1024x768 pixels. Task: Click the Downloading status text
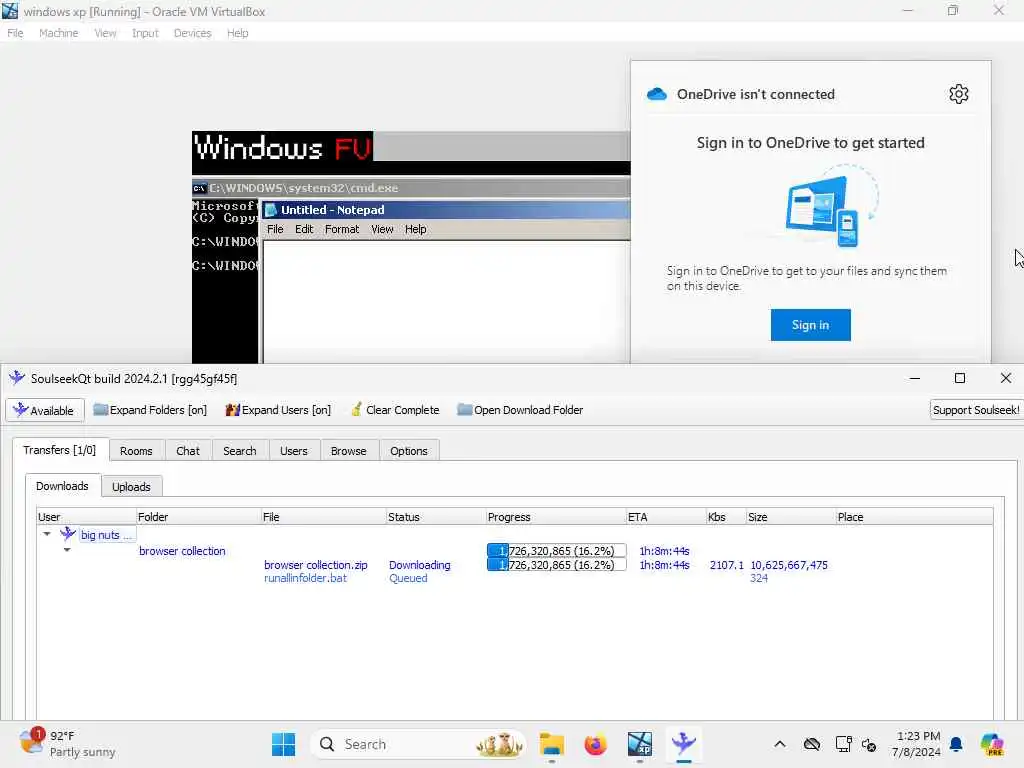(x=419, y=565)
